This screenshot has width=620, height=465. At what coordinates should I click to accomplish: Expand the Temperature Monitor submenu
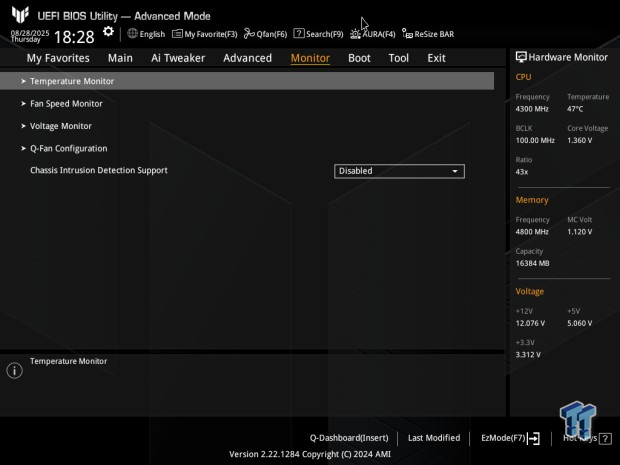tap(247, 81)
